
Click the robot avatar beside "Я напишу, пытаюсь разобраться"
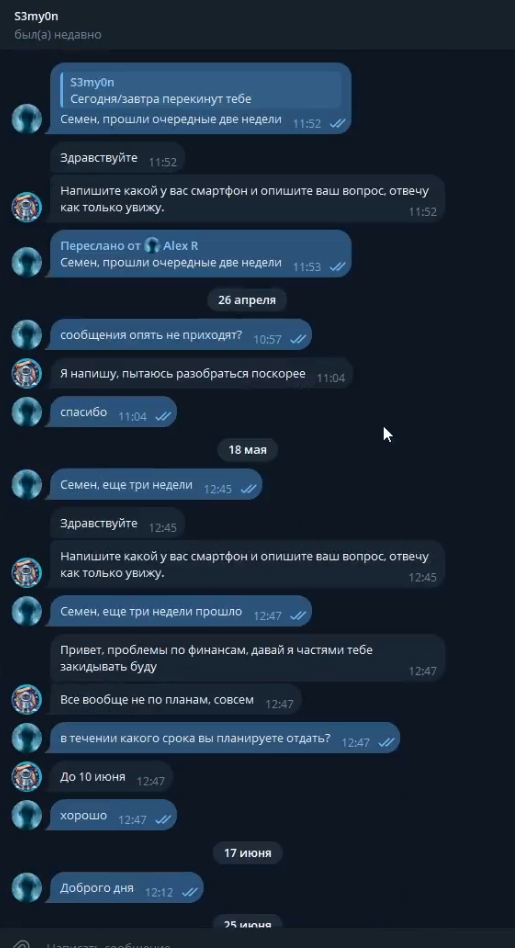click(27, 373)
